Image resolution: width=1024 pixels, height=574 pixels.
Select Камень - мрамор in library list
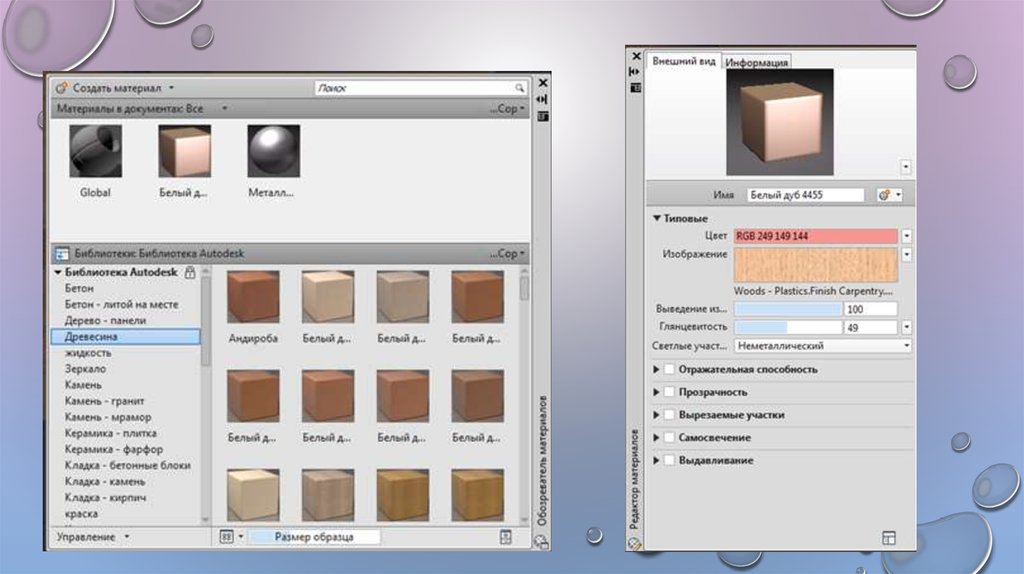click(106, 417)
